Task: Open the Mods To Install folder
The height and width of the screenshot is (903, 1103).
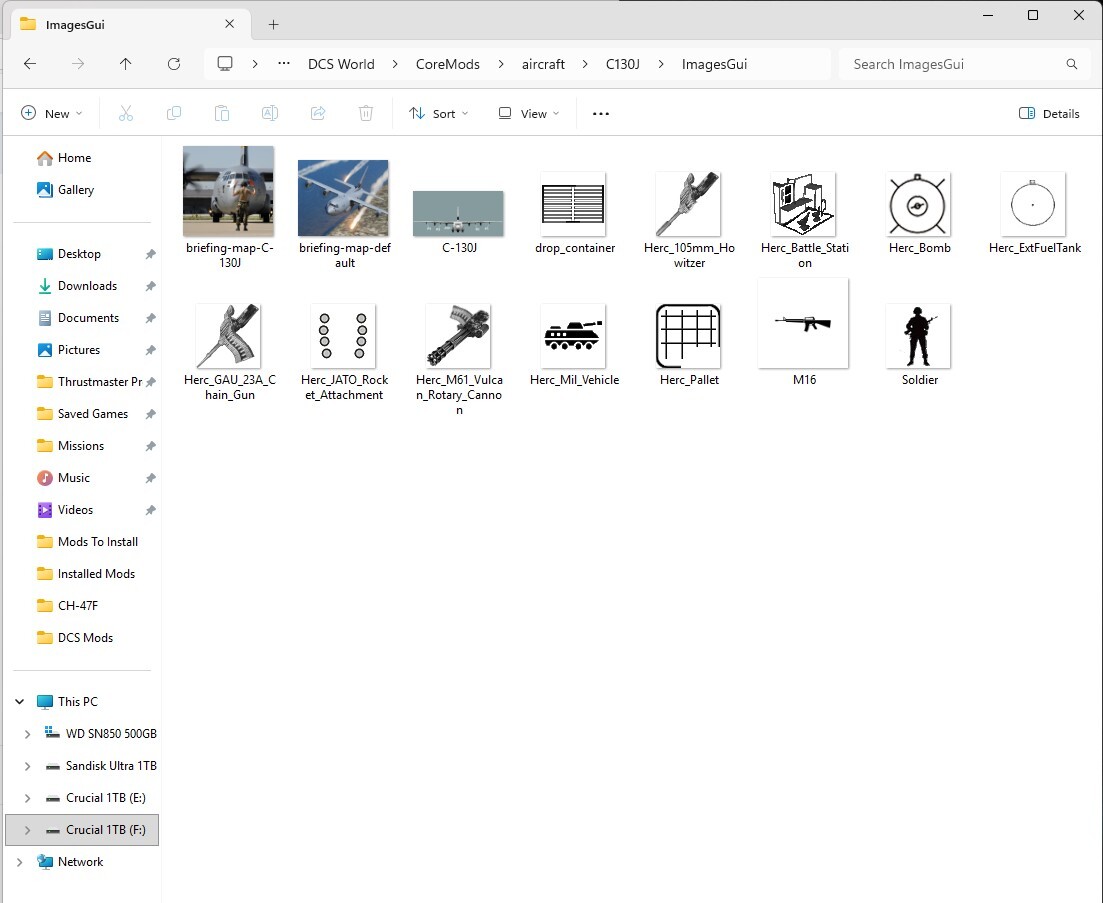Action: pos(98,542)
